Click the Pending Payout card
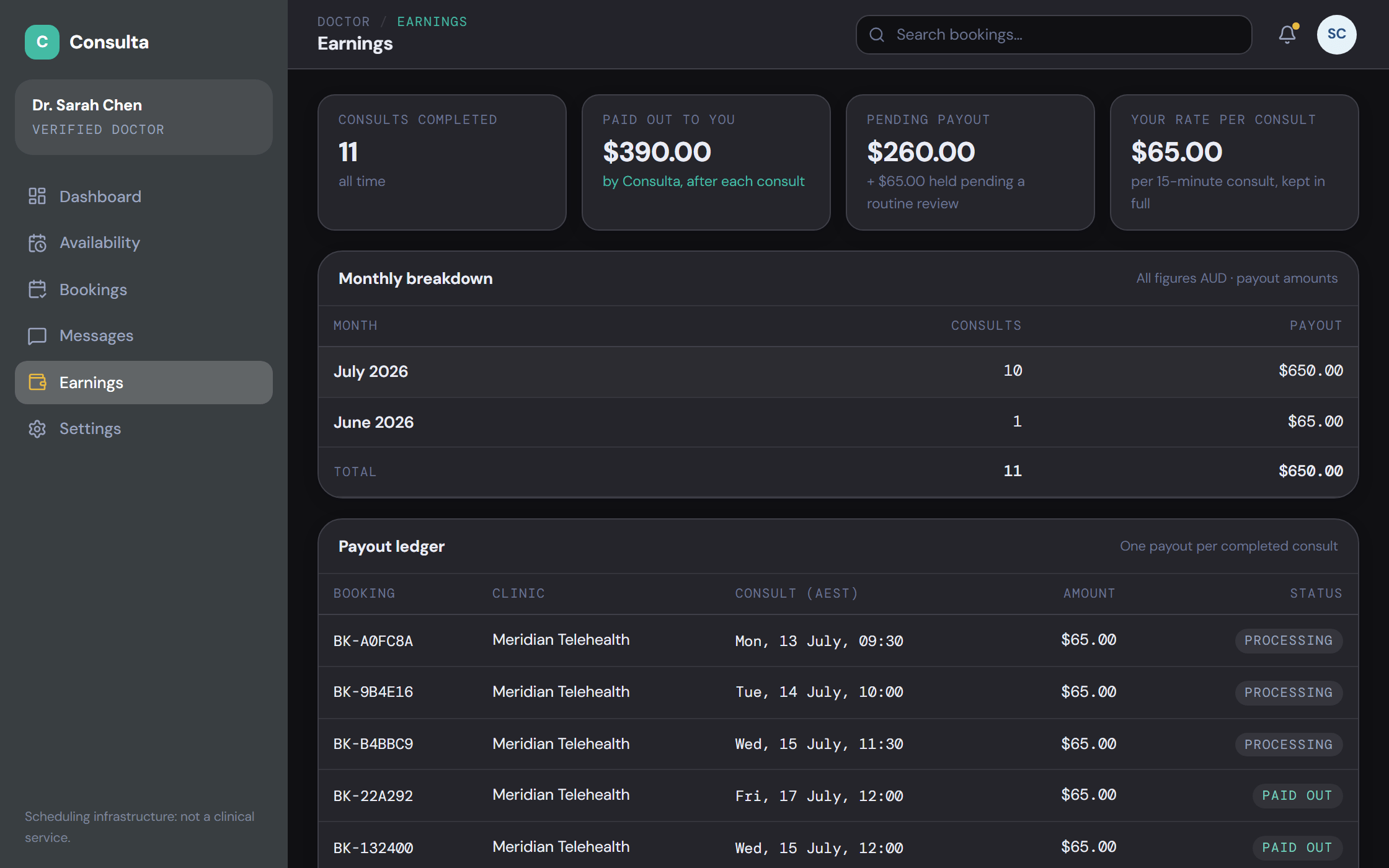Viewport: 1389px width, 868px height. tap(970, 162)
